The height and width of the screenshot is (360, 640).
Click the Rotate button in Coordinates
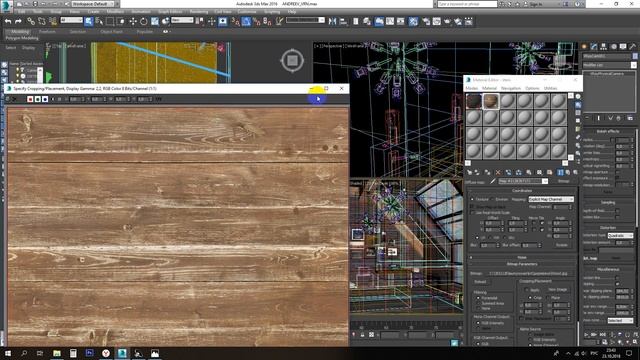pyautogui.click(x=562, y=245)
